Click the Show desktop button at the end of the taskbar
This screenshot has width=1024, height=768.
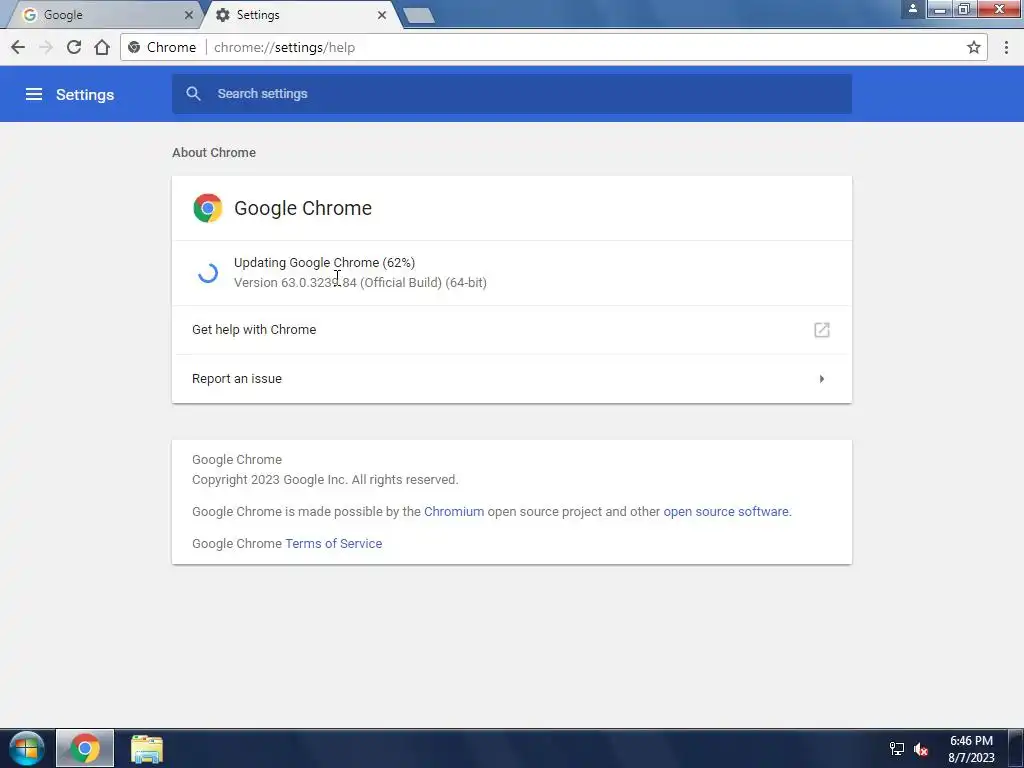point(1016,748)
